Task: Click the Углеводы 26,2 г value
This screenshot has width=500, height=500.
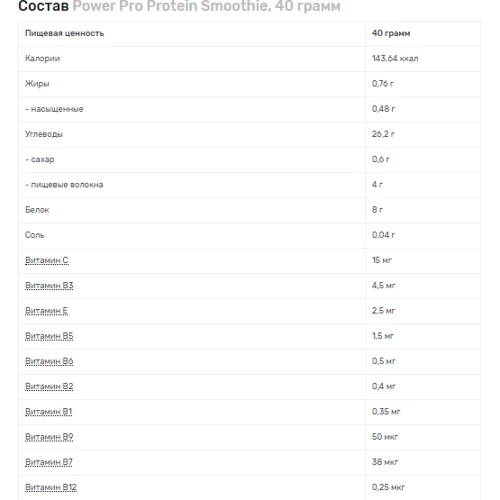Action: [383, 134]
